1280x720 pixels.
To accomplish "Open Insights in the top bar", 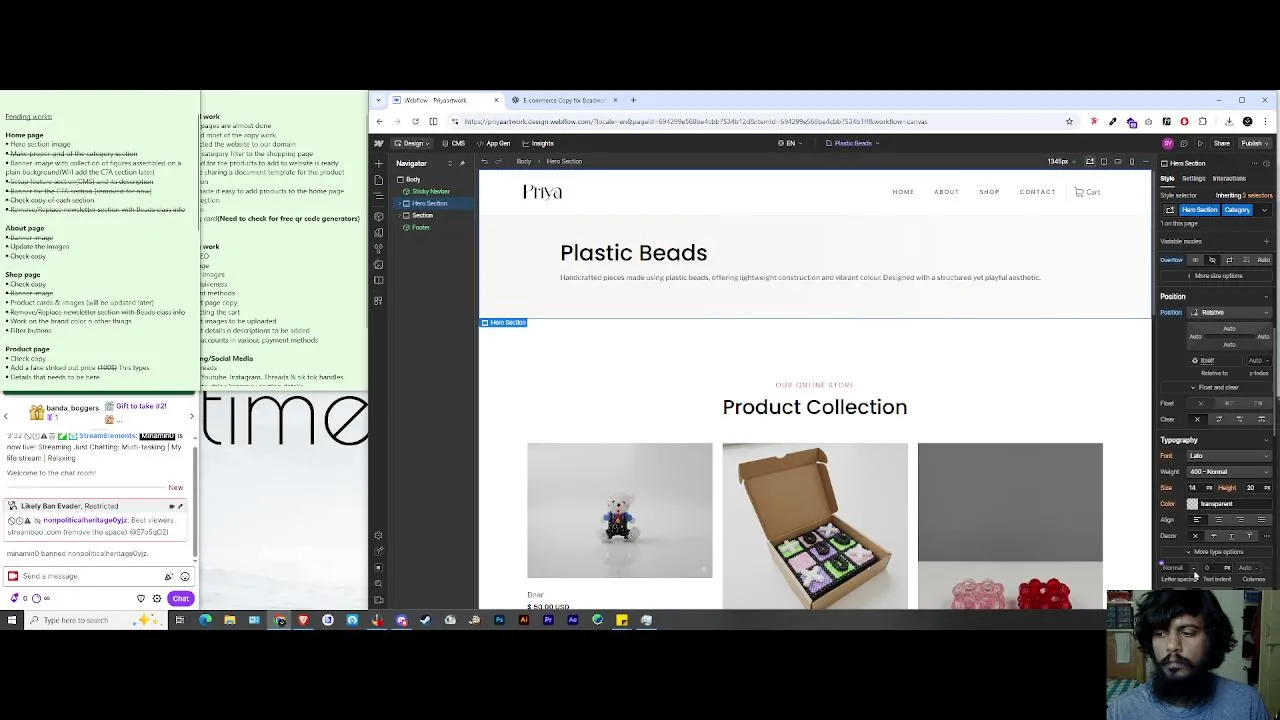I will 538,143.
